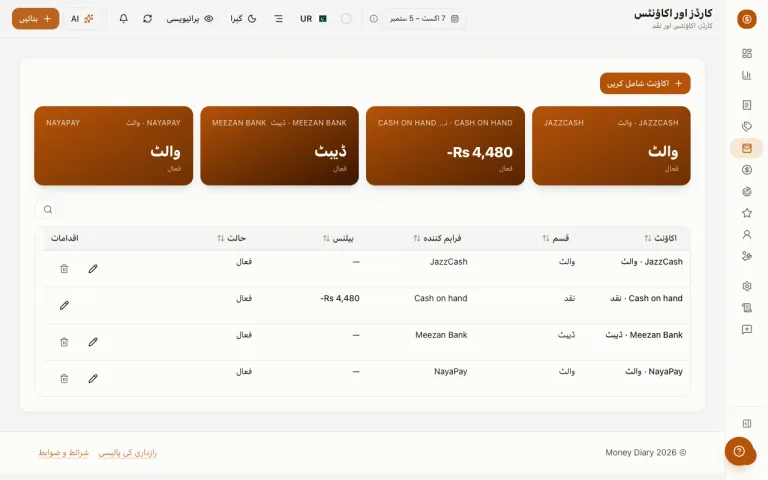Select the Cash on Hand card
Viewport: 768px width, 480px height.
point(445,145)
